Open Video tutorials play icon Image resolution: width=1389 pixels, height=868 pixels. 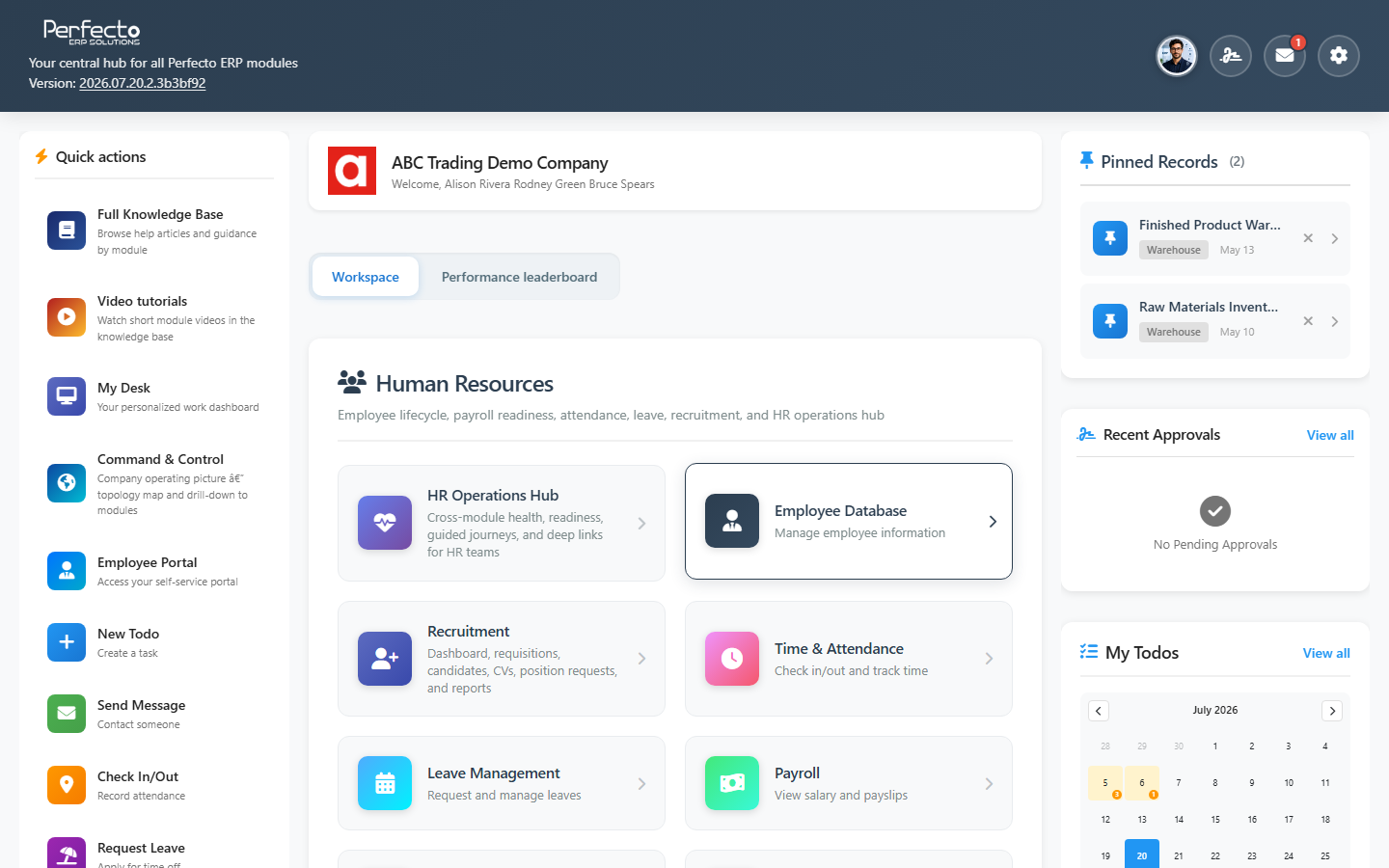67,316
